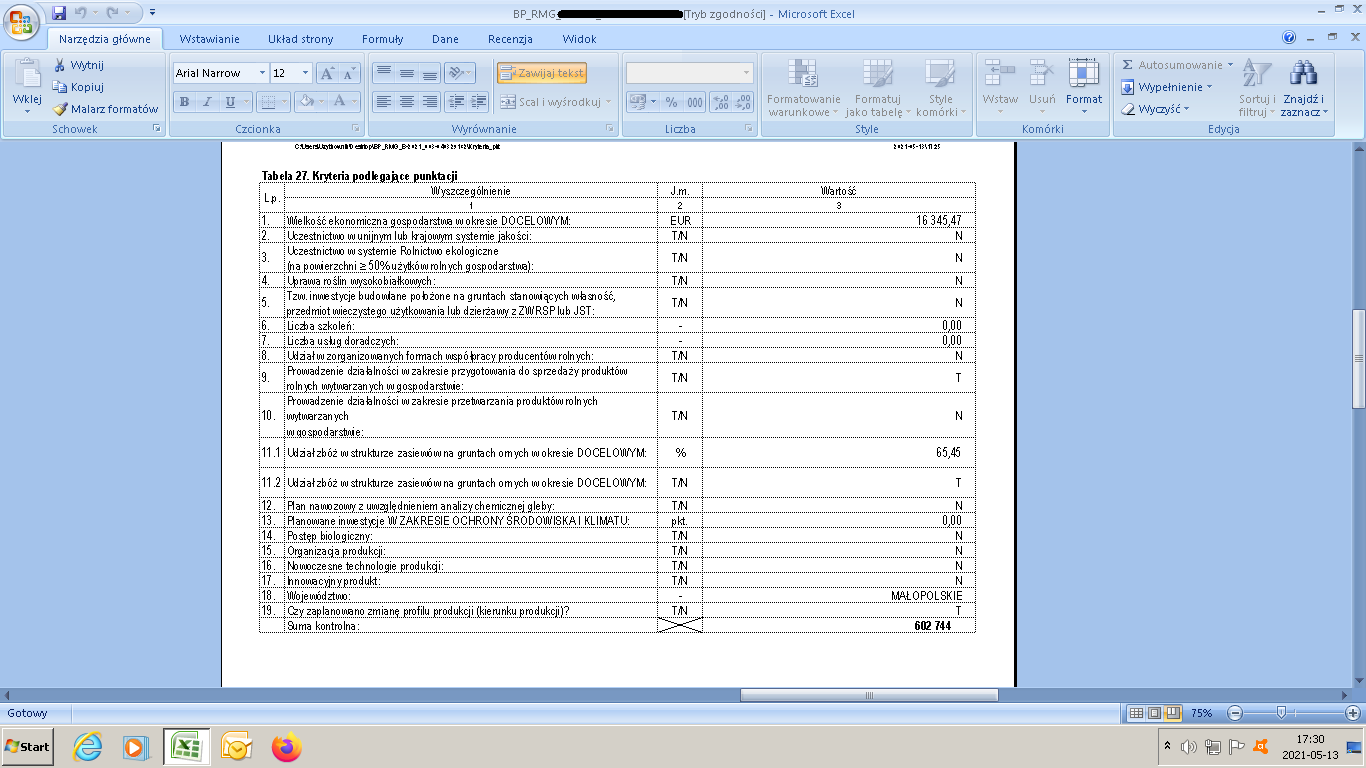Open the Arial Narrow font dropdown

point(262,74)
